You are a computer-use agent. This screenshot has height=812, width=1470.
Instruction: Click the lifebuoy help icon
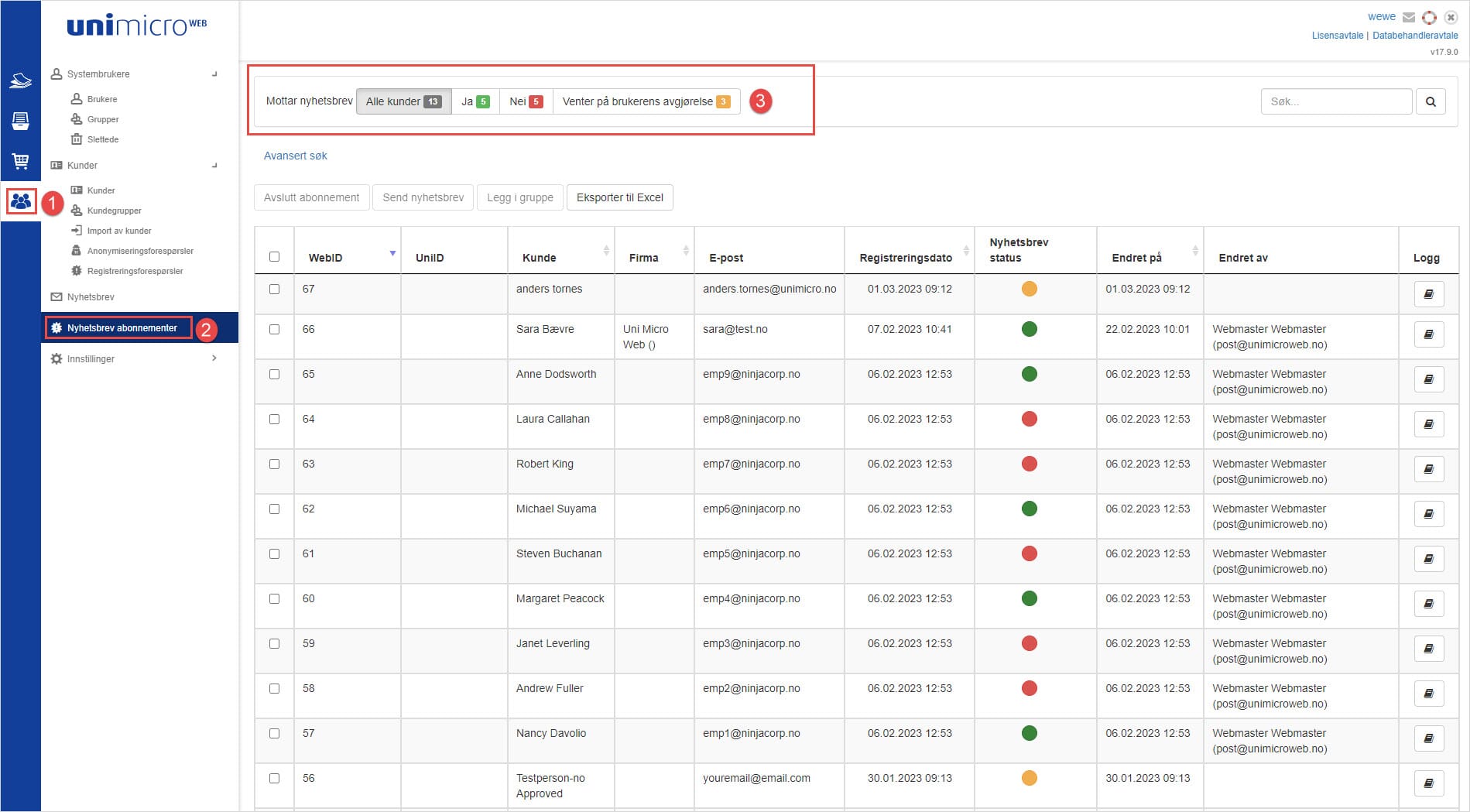coord(1429,17)
